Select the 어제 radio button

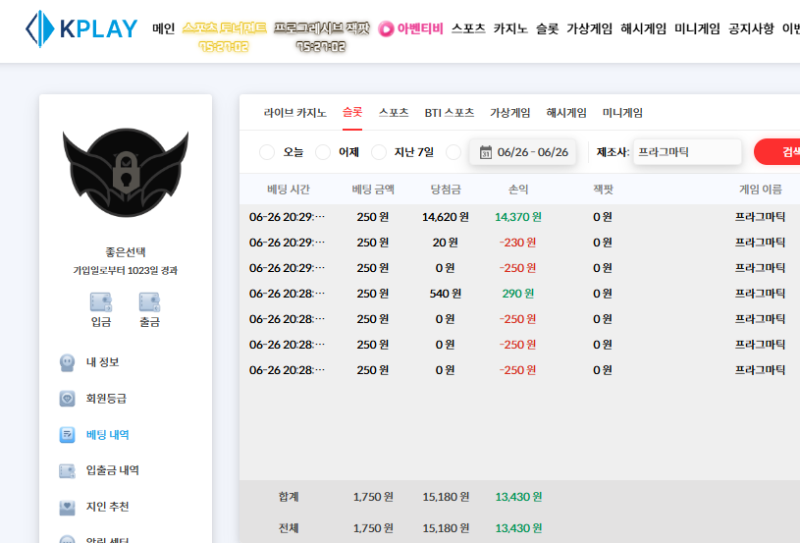click(x=323, y=152)
